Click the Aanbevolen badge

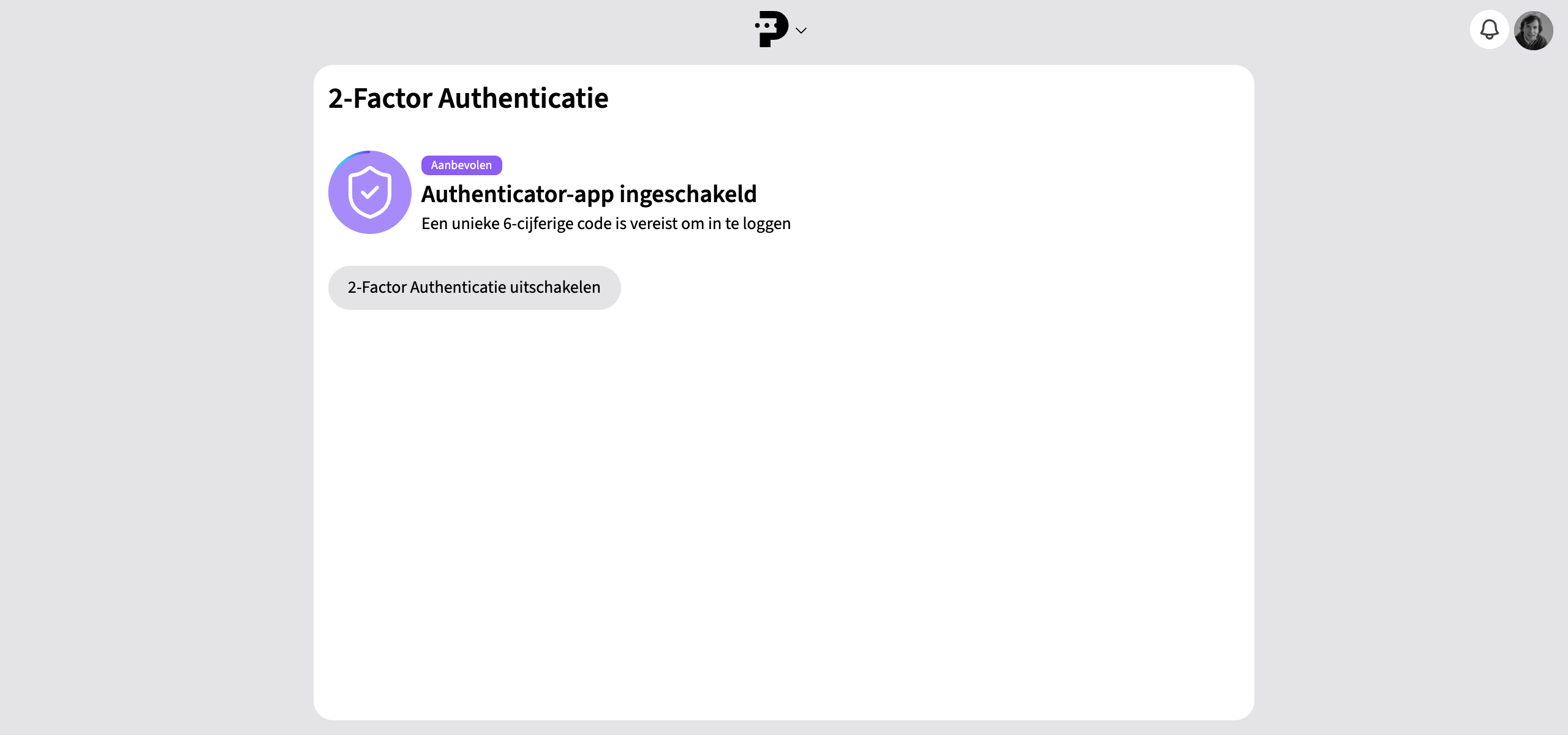point(461,165)
